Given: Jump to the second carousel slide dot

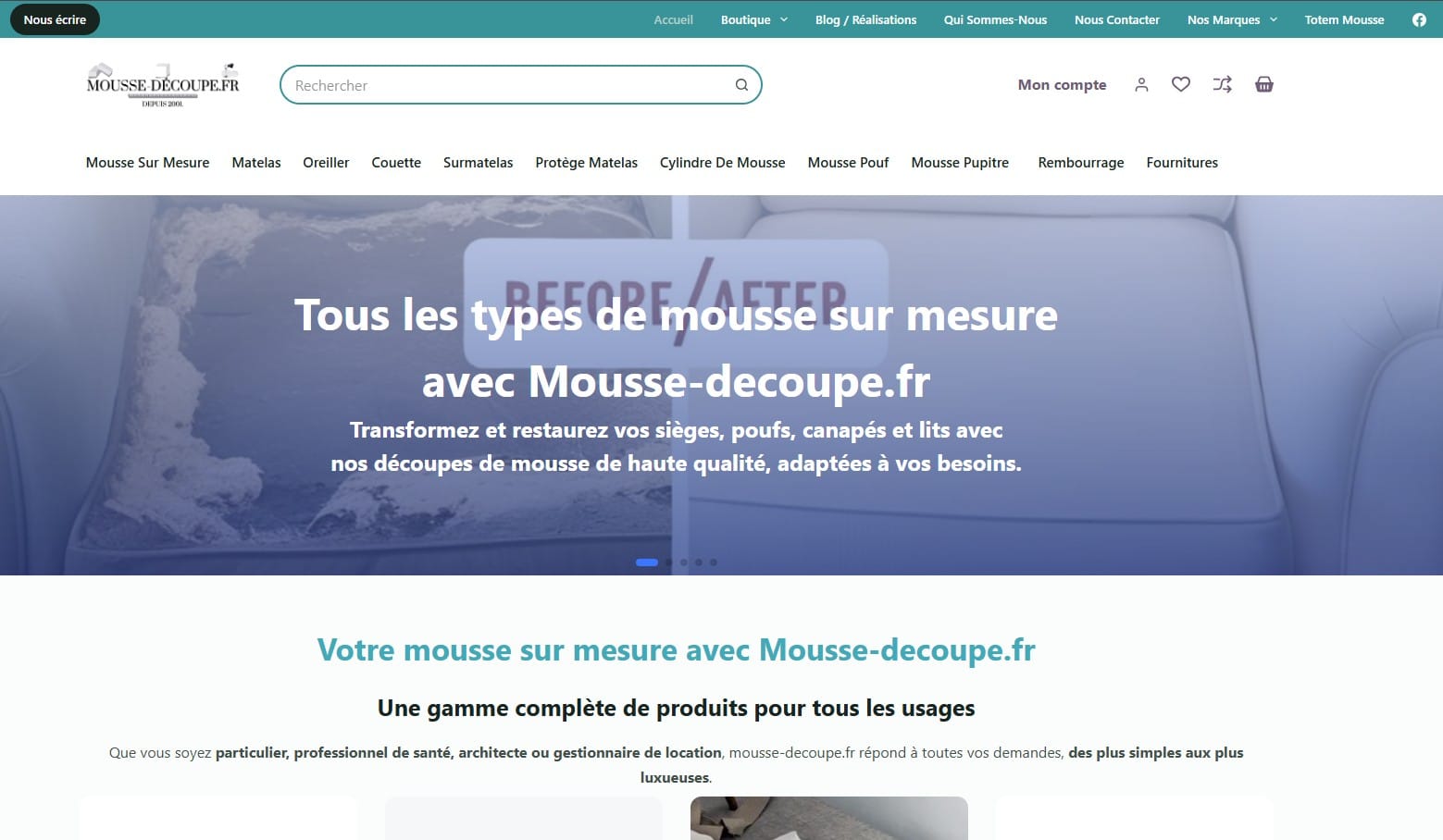Looking at the screenshot, I should click(x=669, y=562).
